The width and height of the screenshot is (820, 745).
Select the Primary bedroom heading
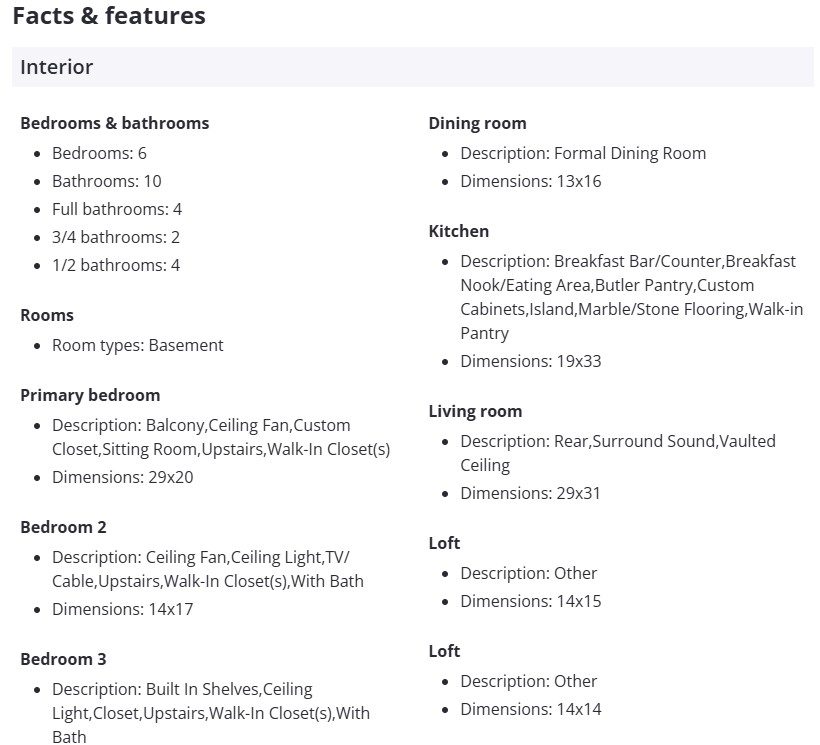[90, 395]
